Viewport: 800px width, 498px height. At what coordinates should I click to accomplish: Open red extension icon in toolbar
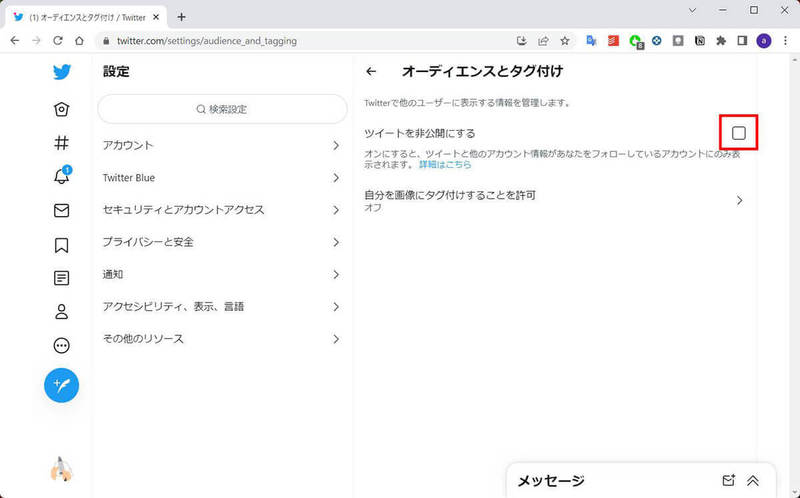point(613,41)
